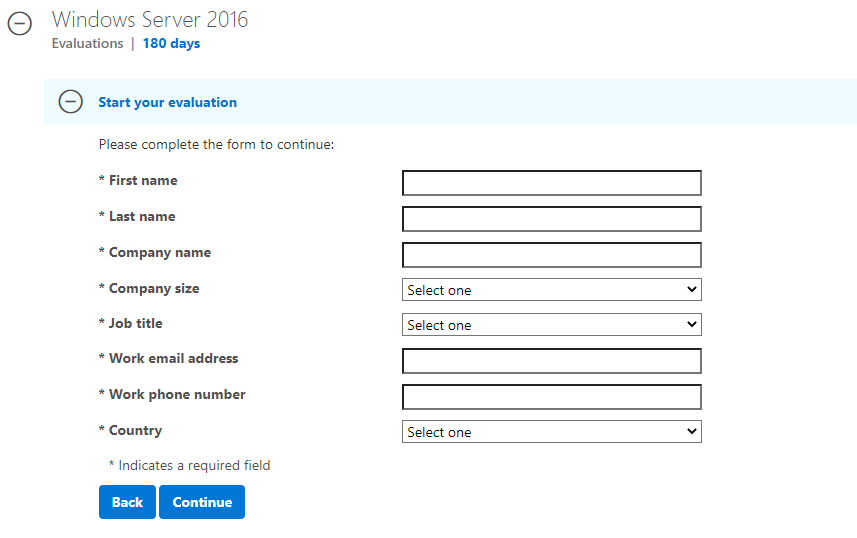Open the Windows Server 2016 heading
This screenshot has width=857, height=538.
[150, 20]
